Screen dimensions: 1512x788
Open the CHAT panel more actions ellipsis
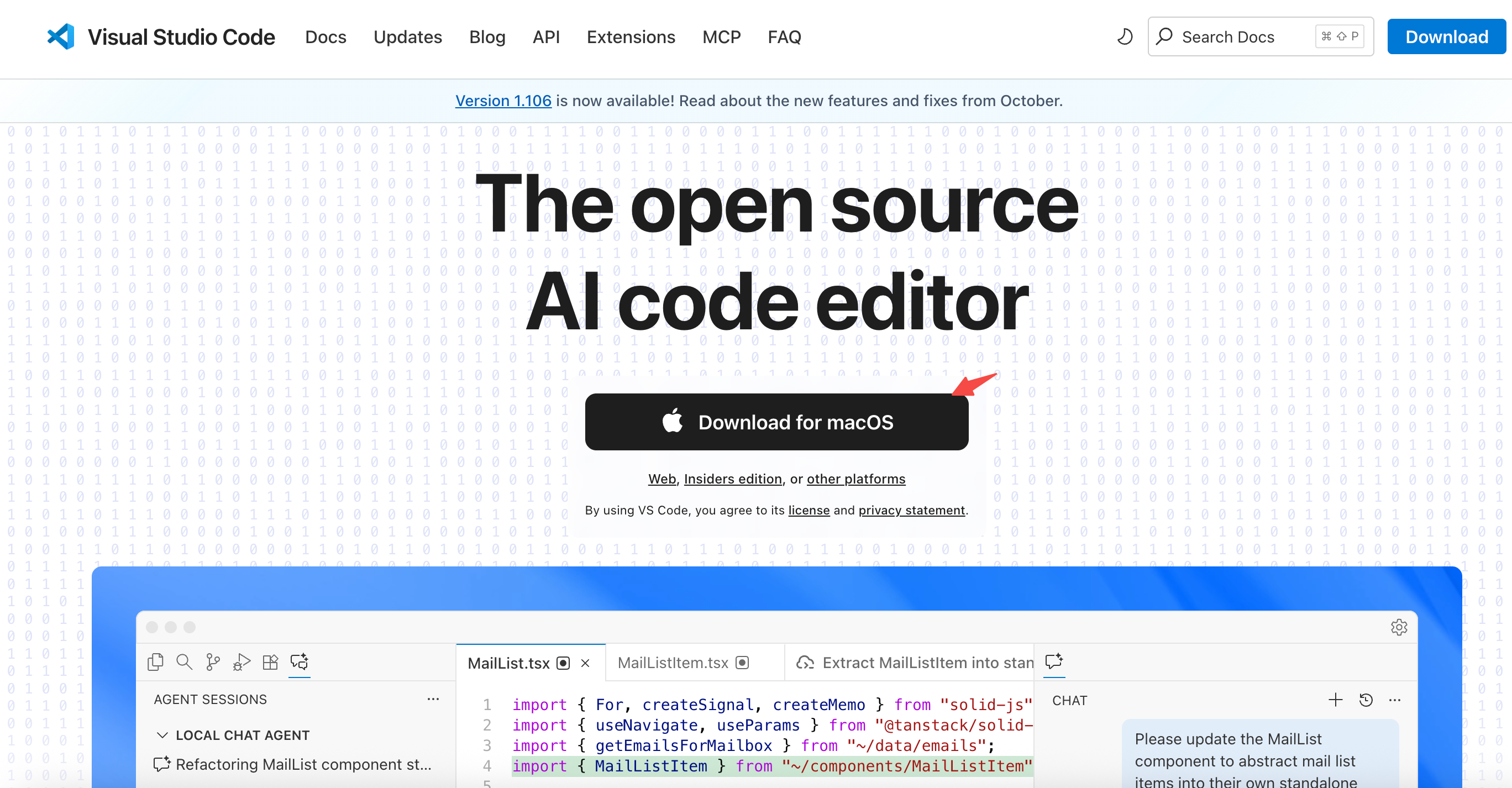tap(1395, 700)
